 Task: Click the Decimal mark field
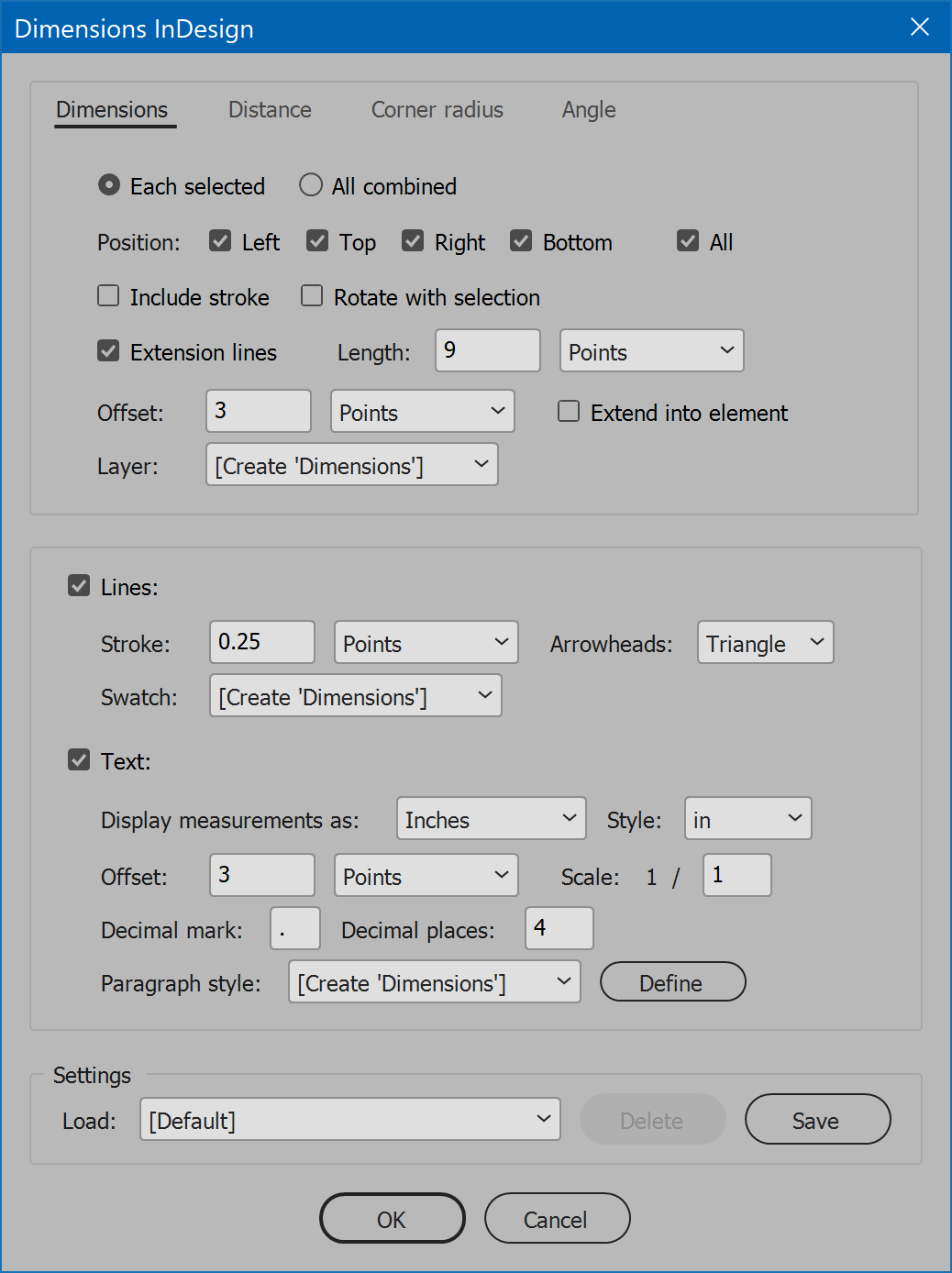295,928
